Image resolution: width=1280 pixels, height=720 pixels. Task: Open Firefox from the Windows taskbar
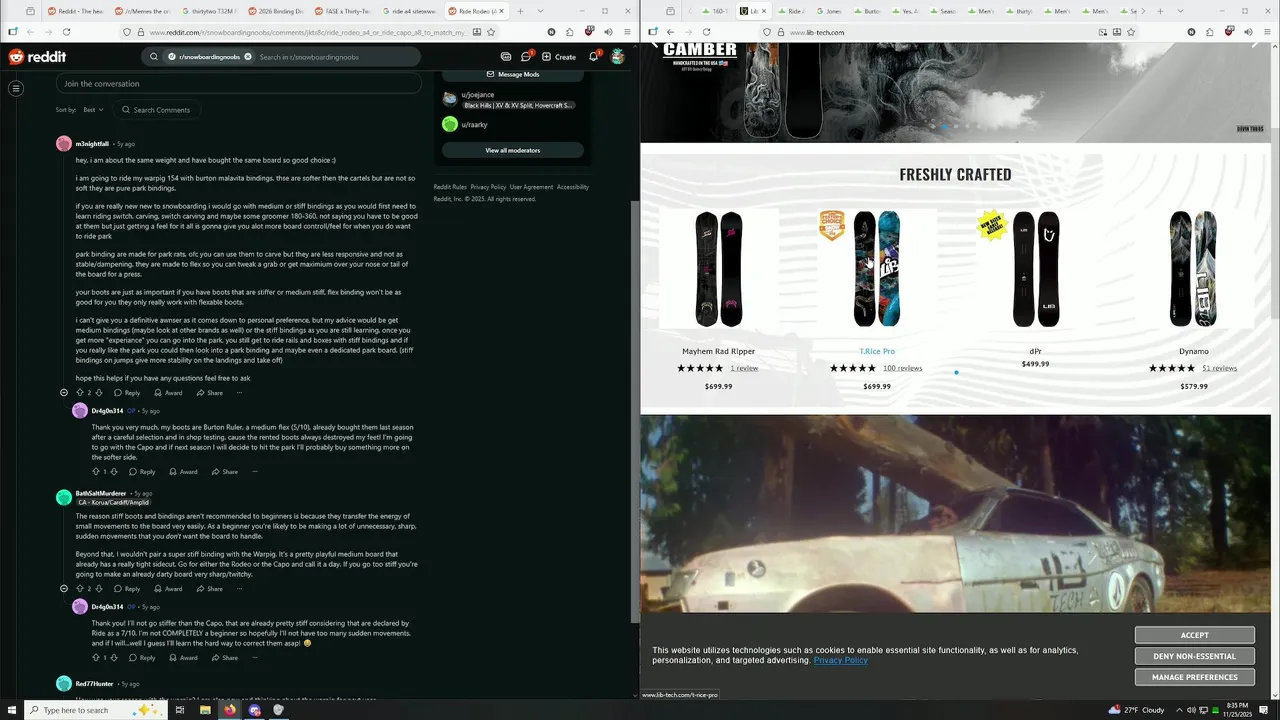230,710
